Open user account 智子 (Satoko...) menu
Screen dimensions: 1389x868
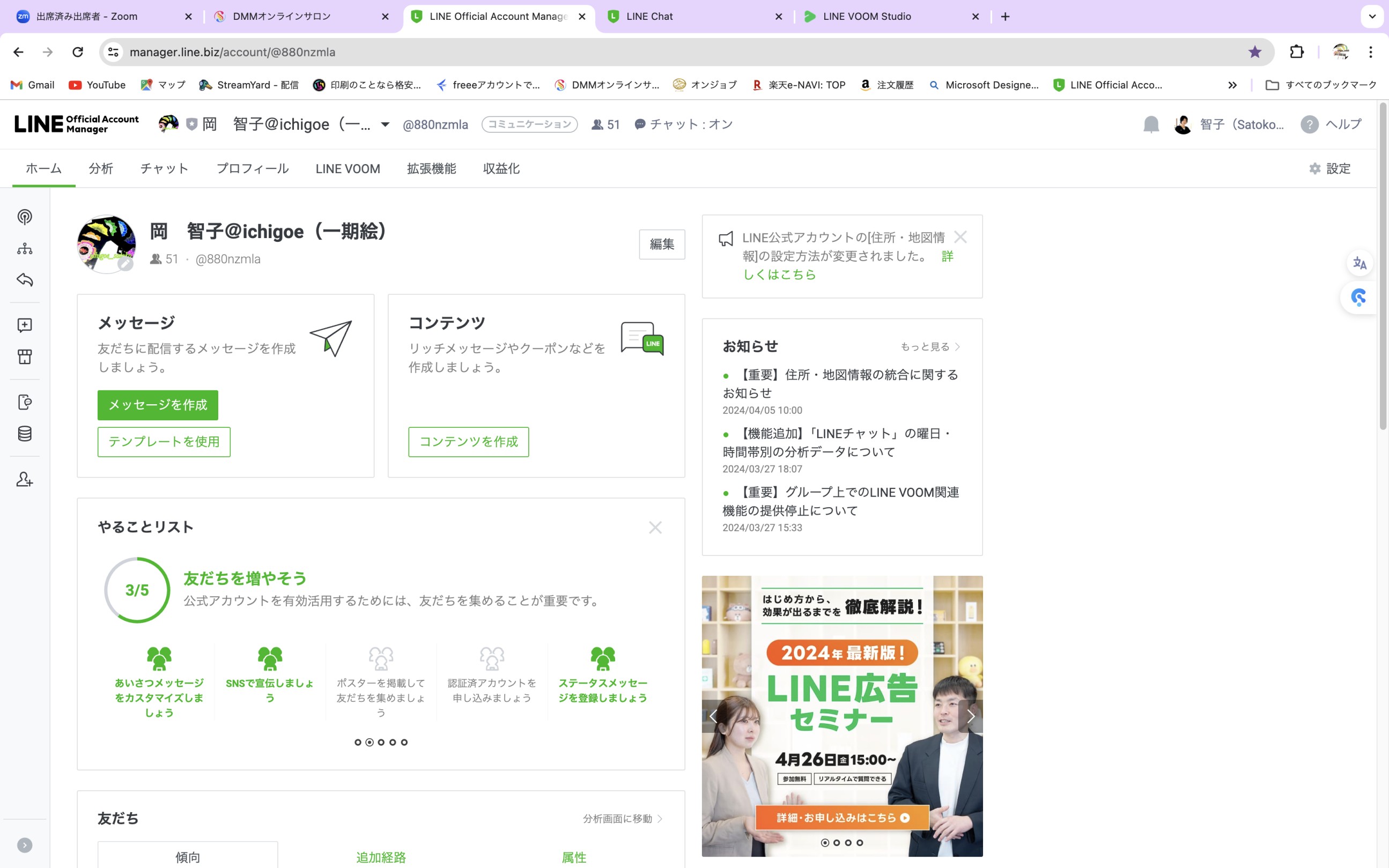coord(1229,124)
